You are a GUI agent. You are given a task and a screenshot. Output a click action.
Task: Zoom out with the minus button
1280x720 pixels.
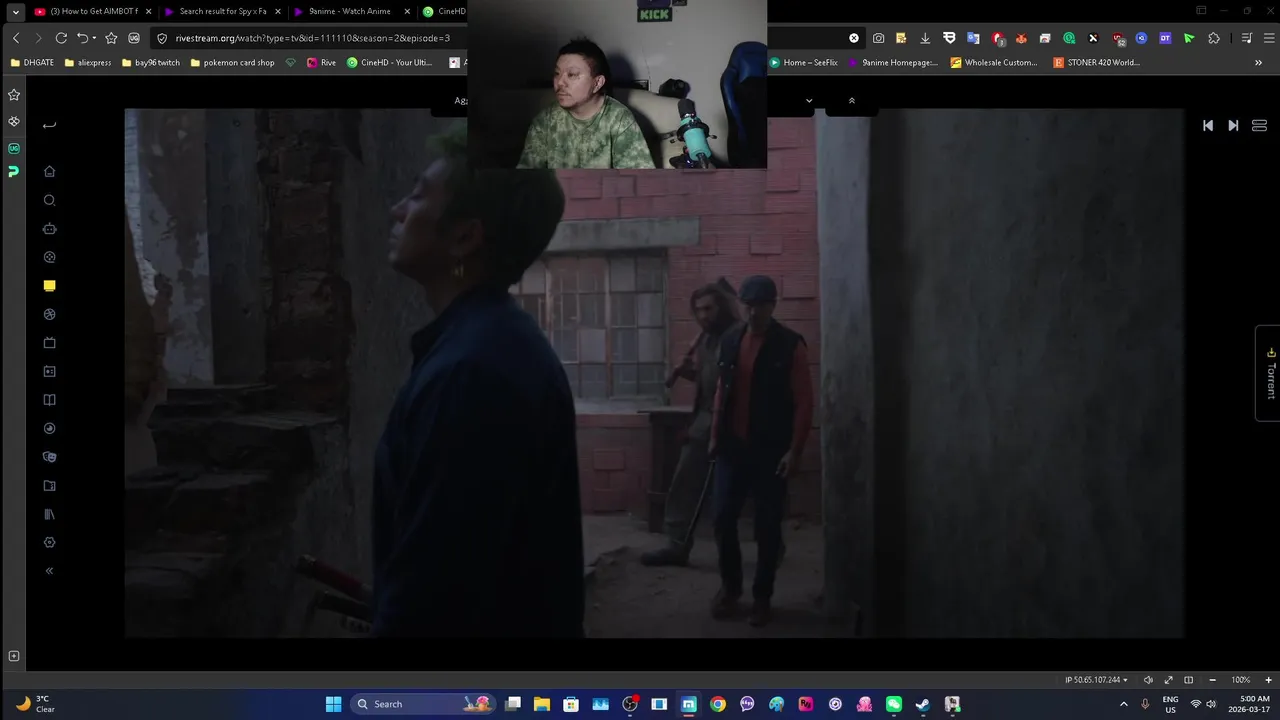[1212, 680]
